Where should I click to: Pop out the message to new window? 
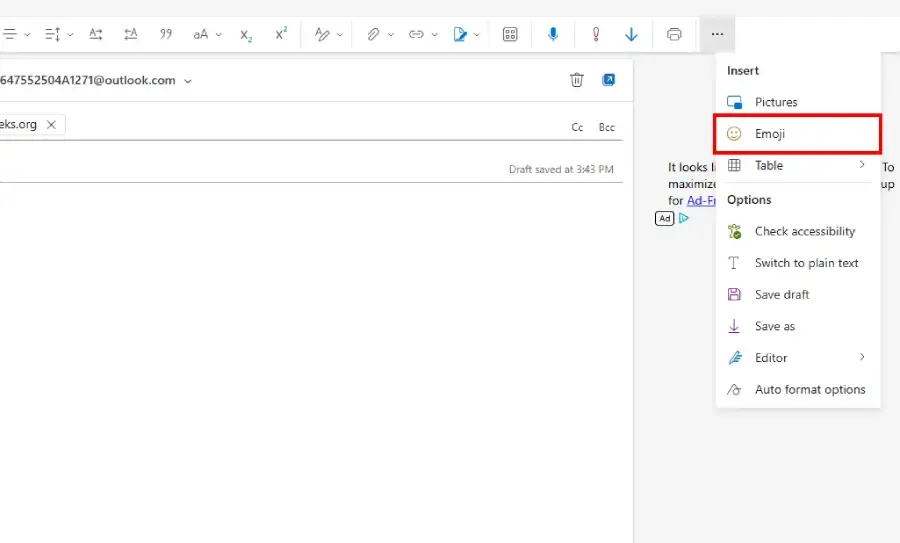click(608, 80)
